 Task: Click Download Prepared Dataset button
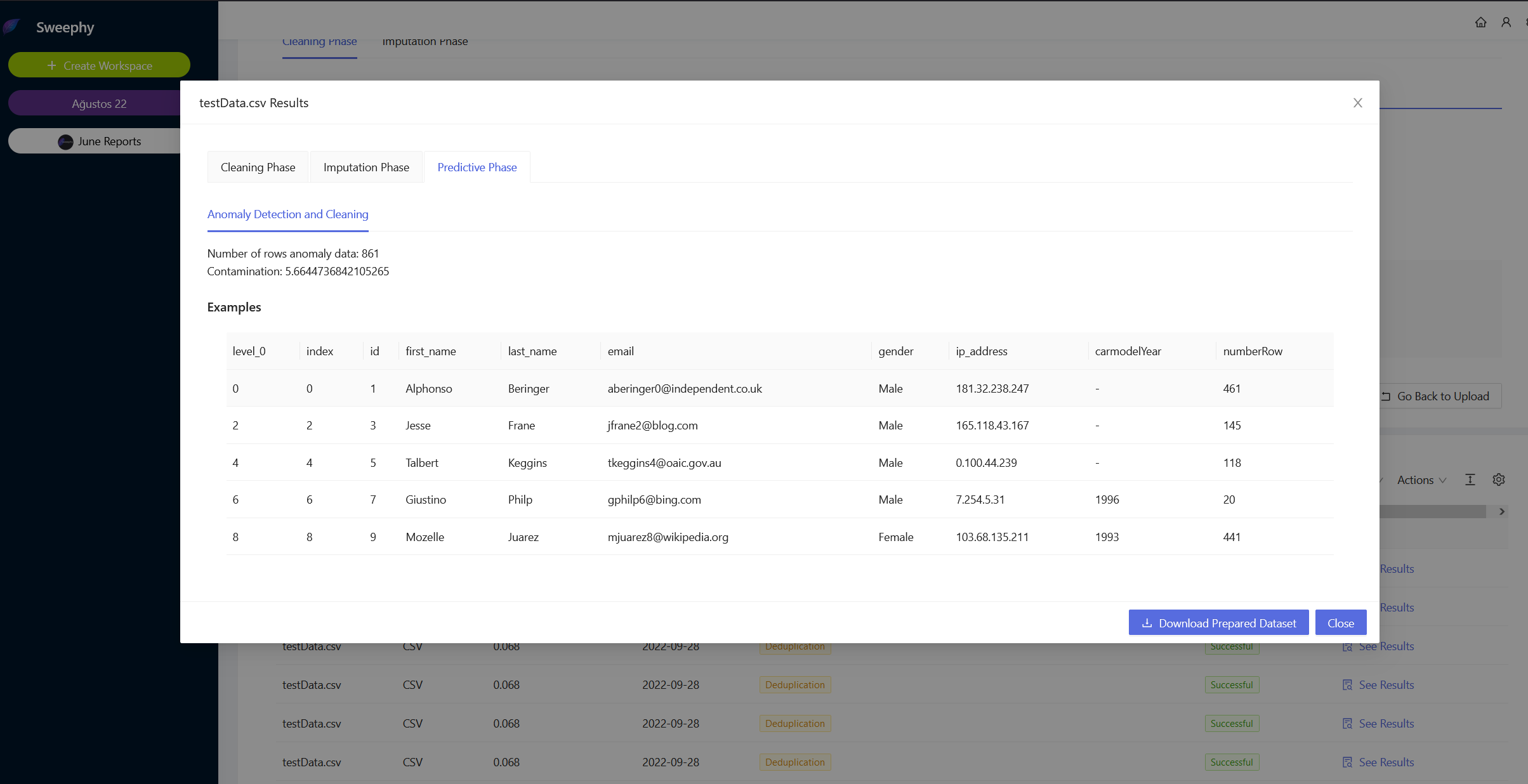[1218, 623]
